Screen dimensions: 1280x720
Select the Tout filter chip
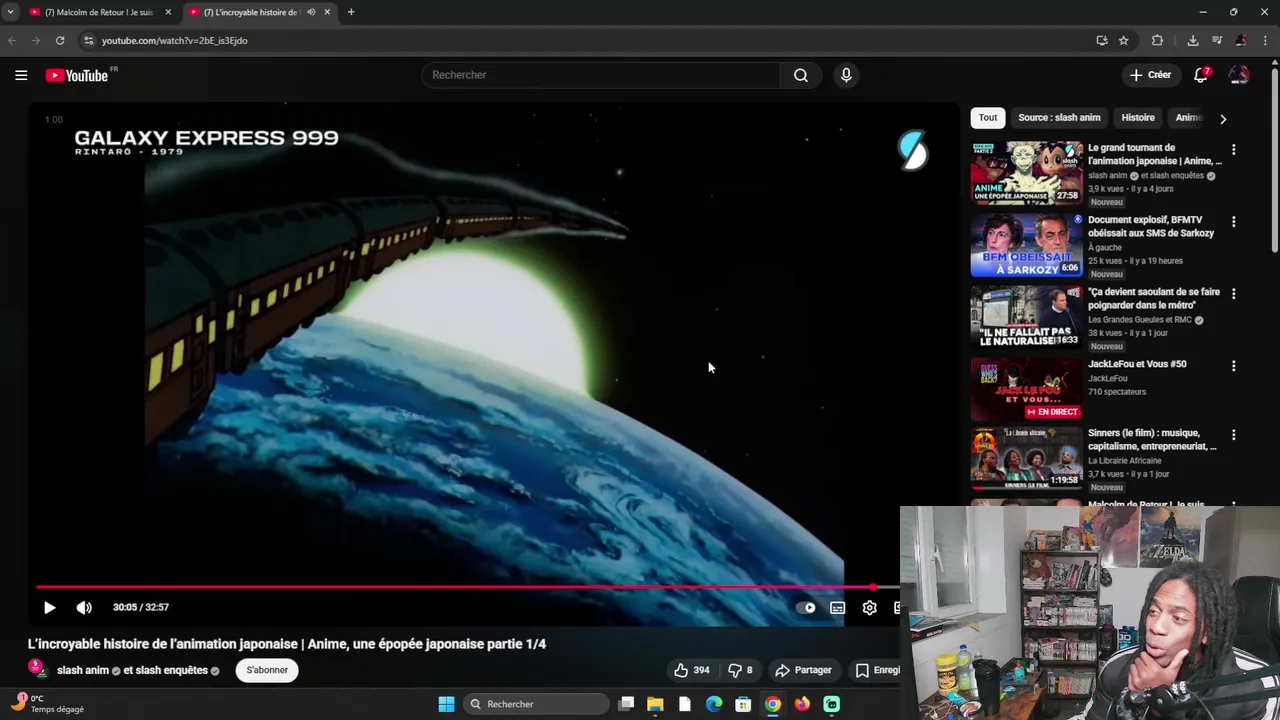tap(988, 118)
